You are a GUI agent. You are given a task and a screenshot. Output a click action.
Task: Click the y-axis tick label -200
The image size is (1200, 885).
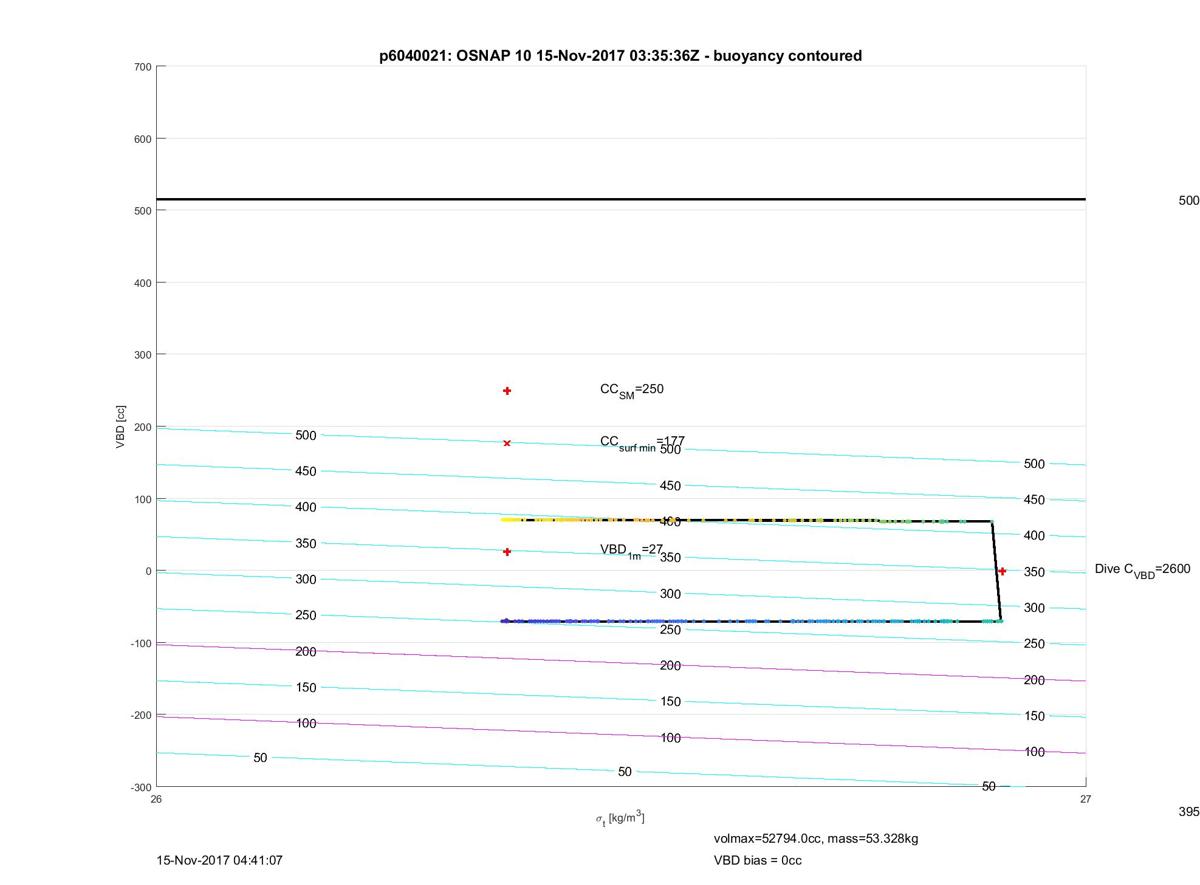click(140, 715)
